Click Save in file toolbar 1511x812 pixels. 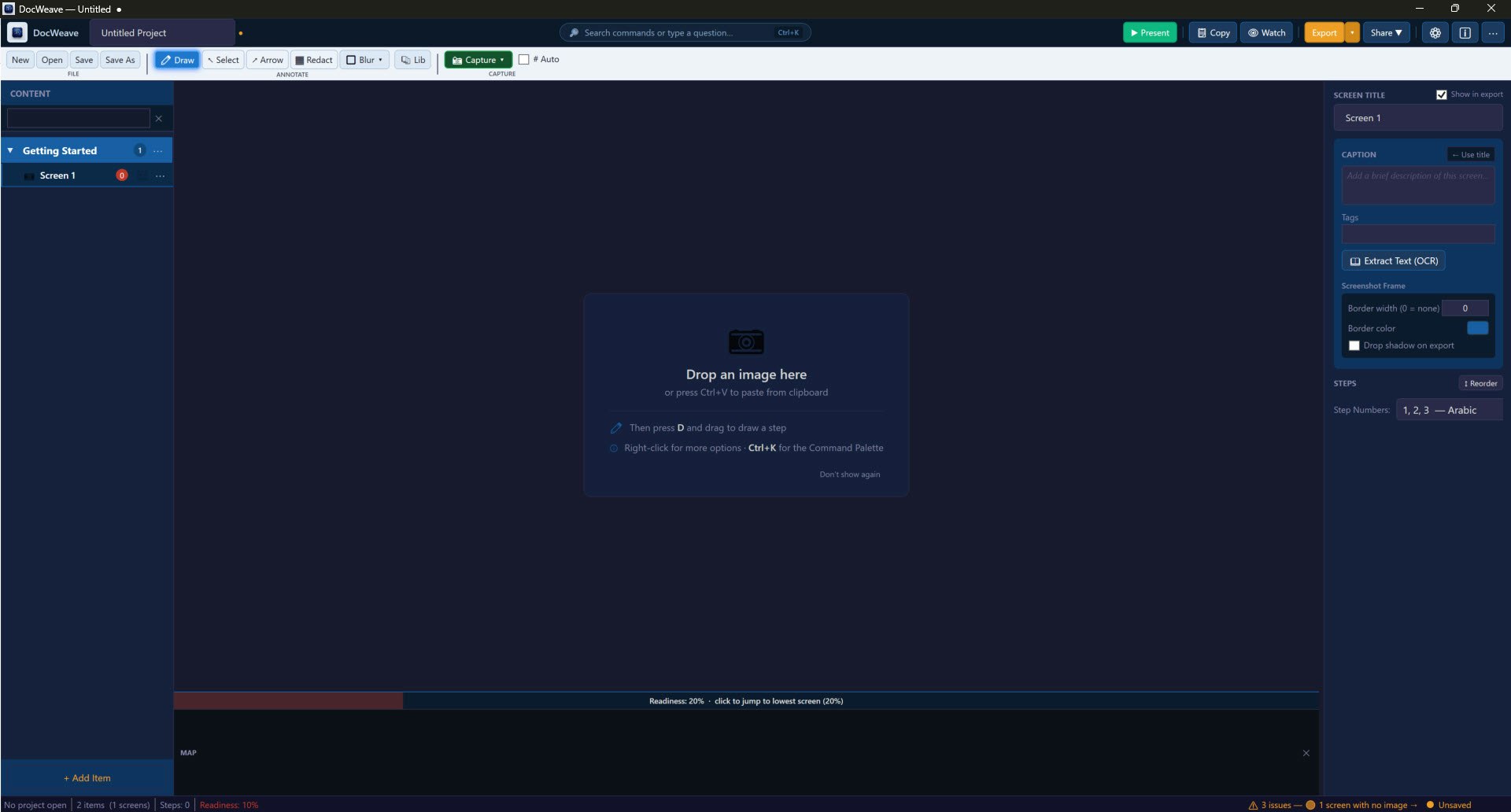pyautogui.click(x=84, y=60)
